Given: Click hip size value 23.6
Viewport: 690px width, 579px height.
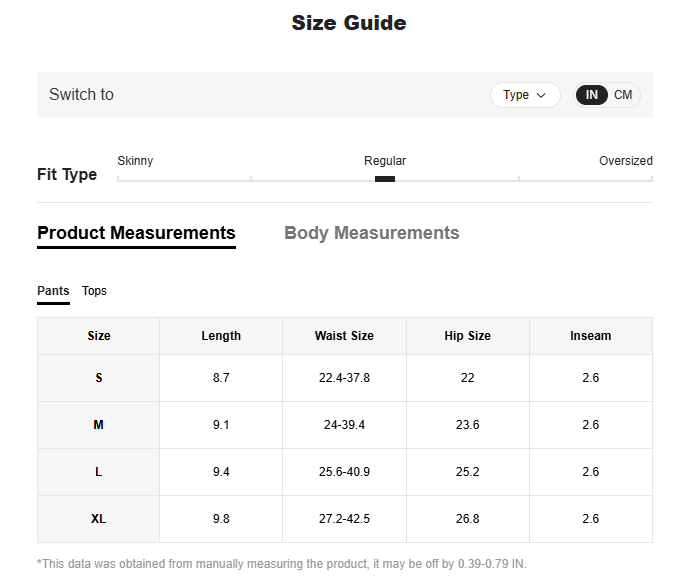Looking at the screenshot, I should click(467, 425).
